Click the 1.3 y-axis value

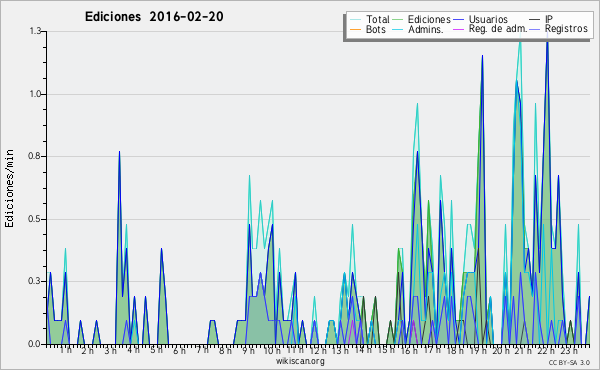tap(35, 31)
